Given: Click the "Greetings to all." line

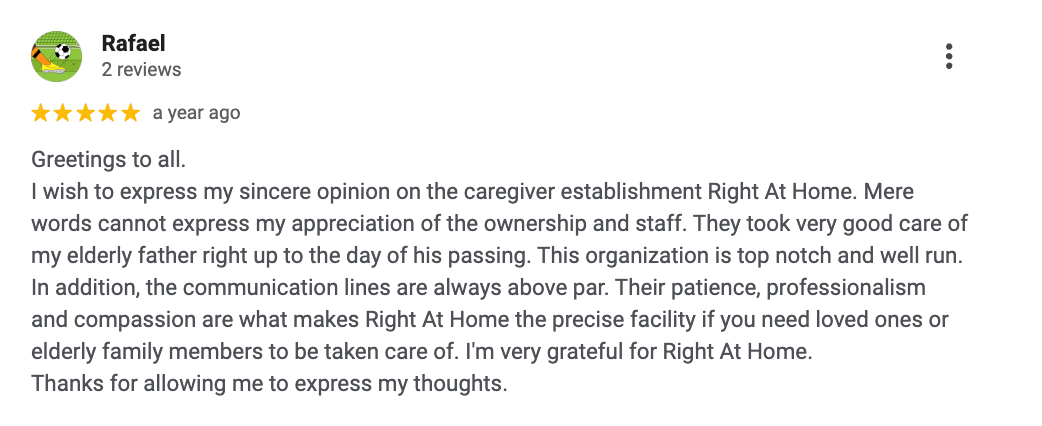Looking at the screenshot, I should [x=109, y=160].
